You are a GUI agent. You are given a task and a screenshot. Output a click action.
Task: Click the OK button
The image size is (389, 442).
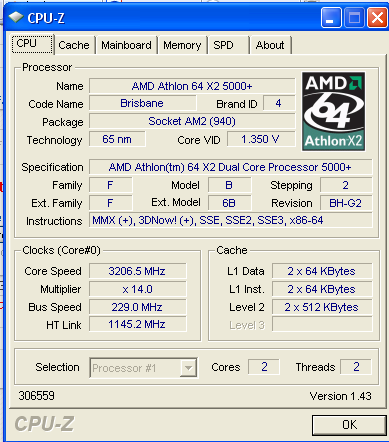click(349, 425)
